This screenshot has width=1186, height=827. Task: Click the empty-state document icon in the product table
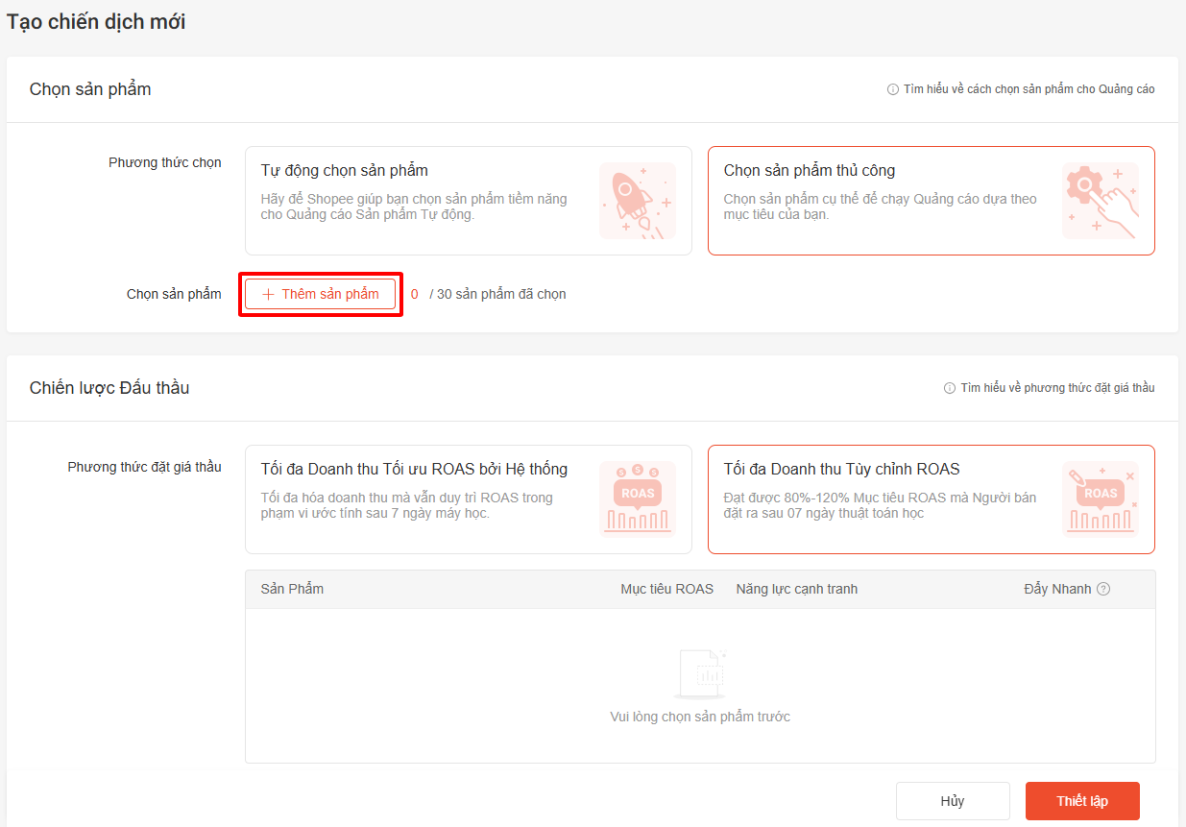click(700, 674)
